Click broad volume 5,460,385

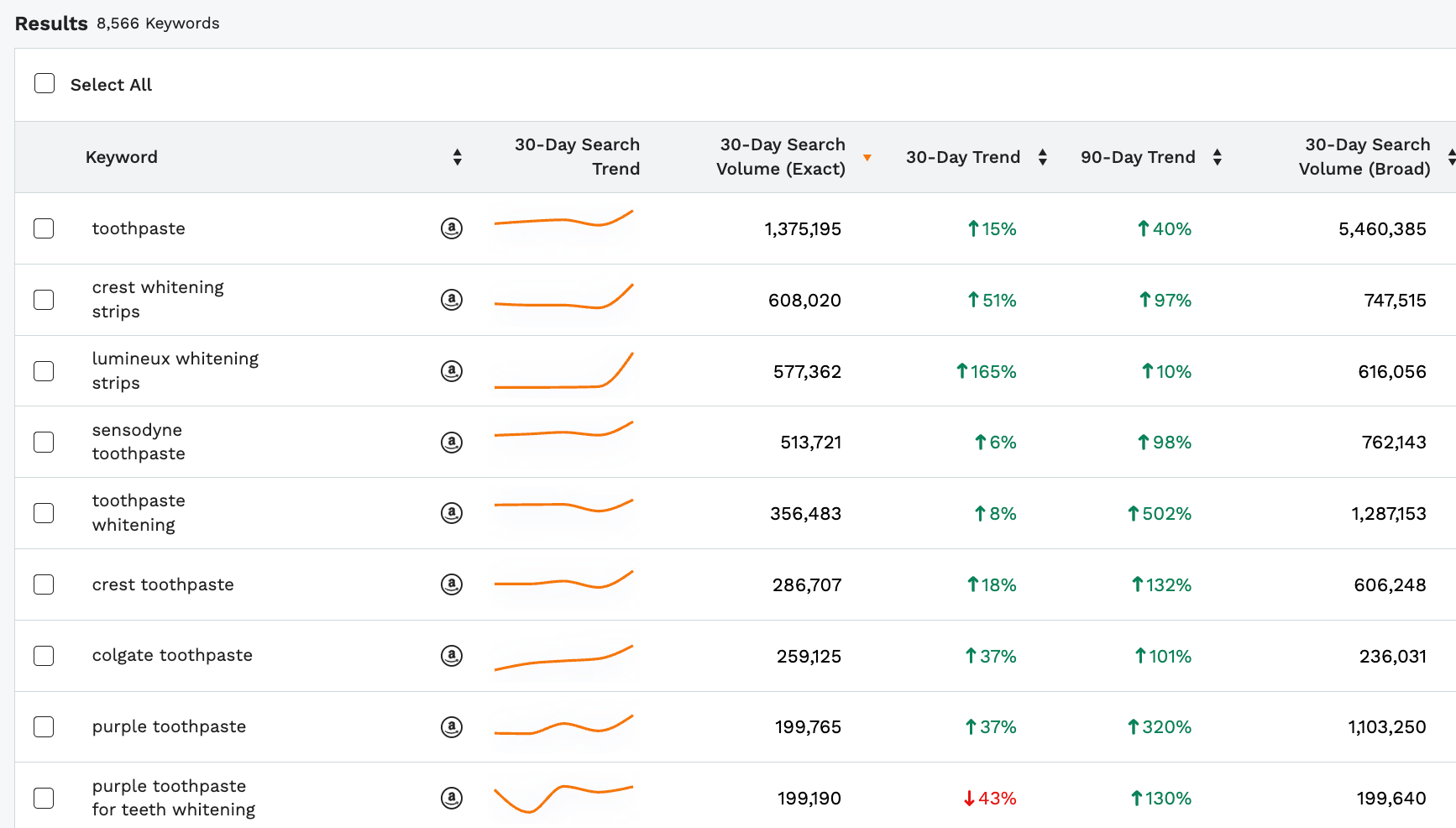(1382, 229)
